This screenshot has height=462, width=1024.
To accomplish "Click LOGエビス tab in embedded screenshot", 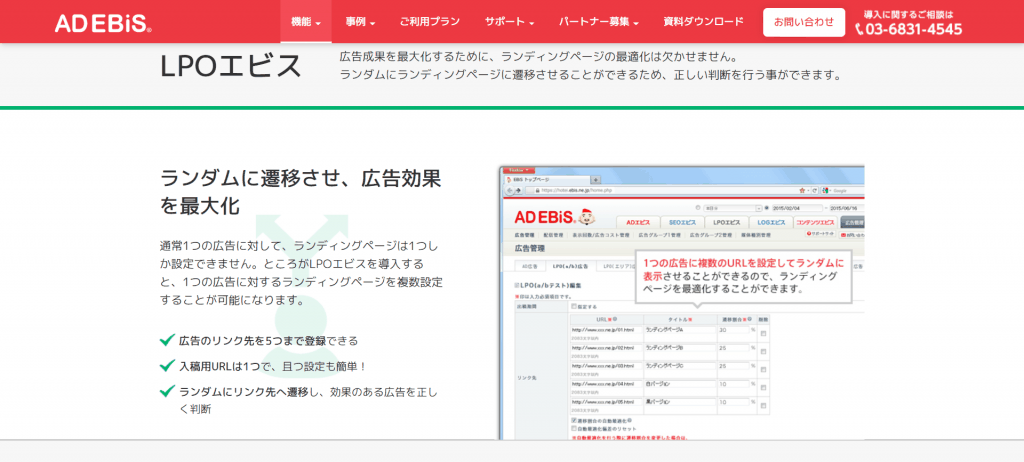I will tap(771, 222).
